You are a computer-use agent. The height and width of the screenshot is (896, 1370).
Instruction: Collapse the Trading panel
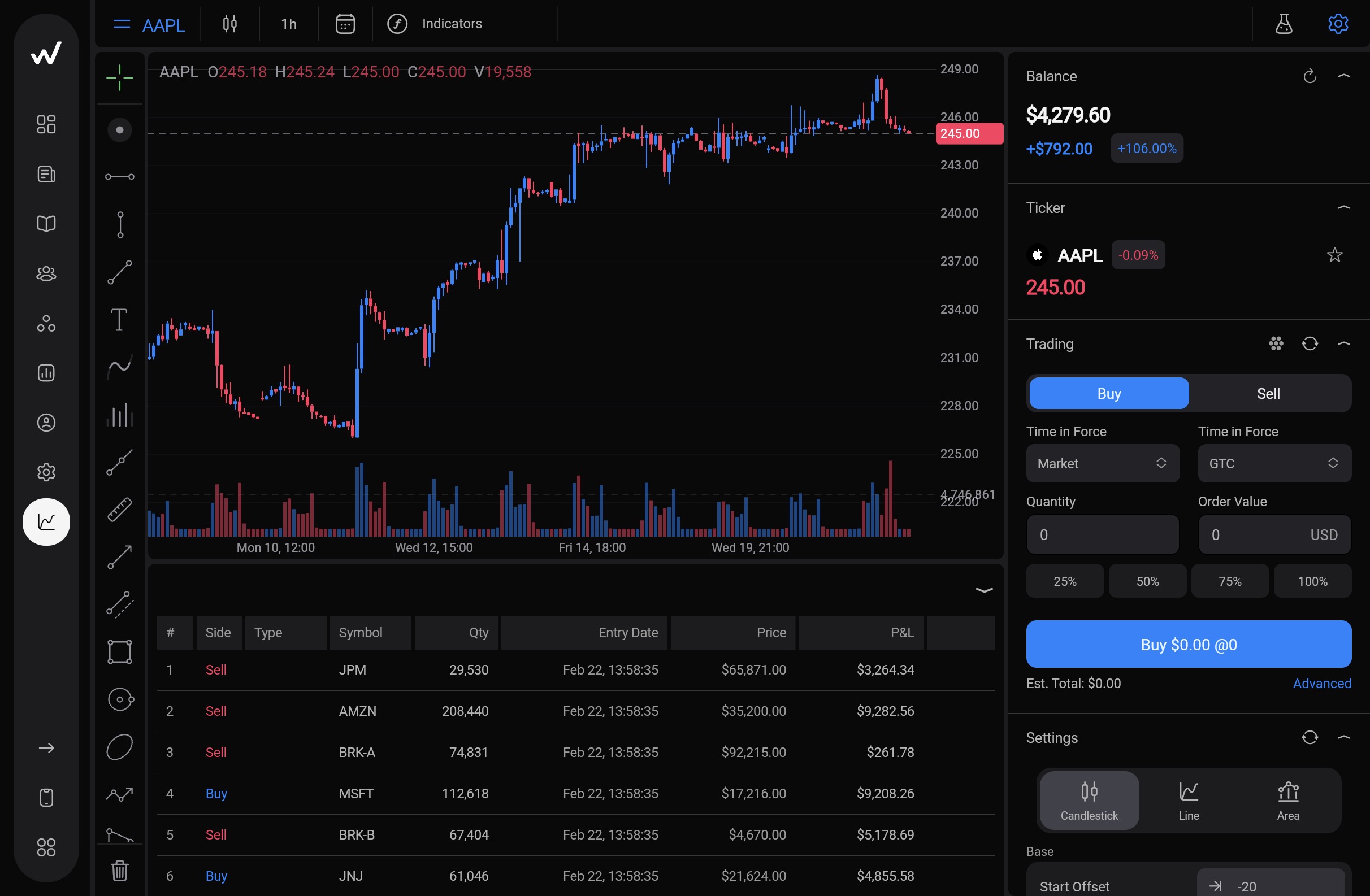point(1343,343)
